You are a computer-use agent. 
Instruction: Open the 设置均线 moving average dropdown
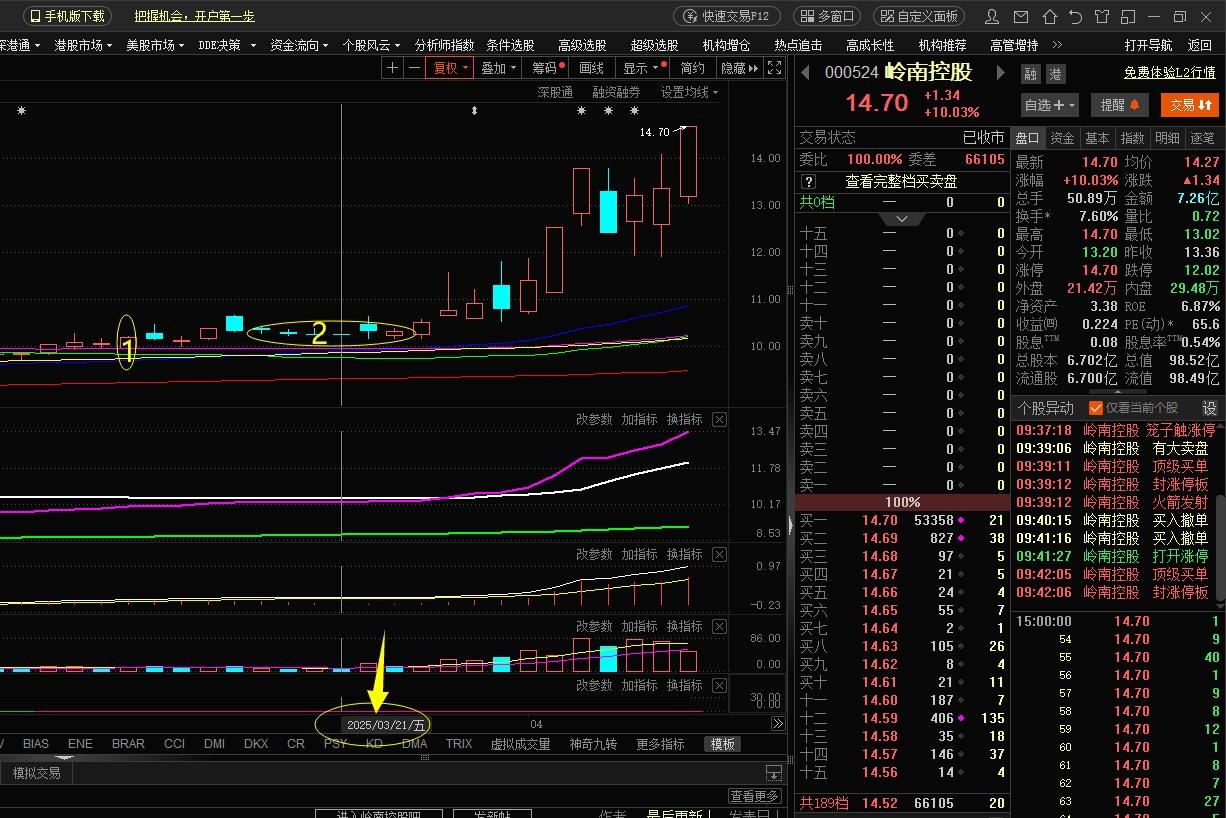690,92
